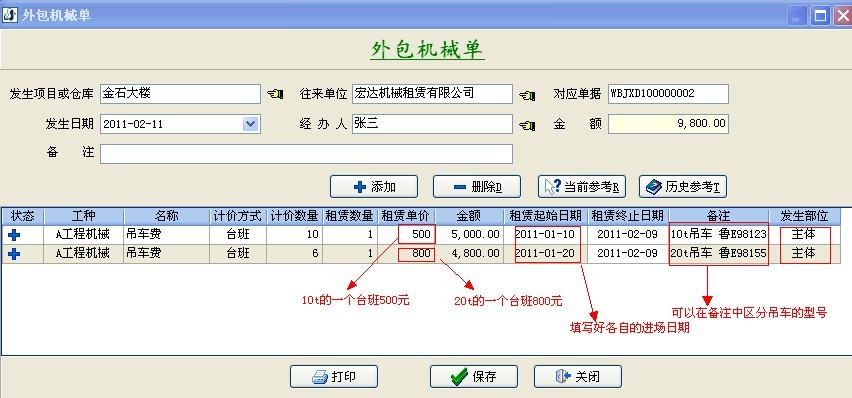Select A工程机械 cell in the 800 row
Screen dimensions: 852x398
[x=84, y=253]
